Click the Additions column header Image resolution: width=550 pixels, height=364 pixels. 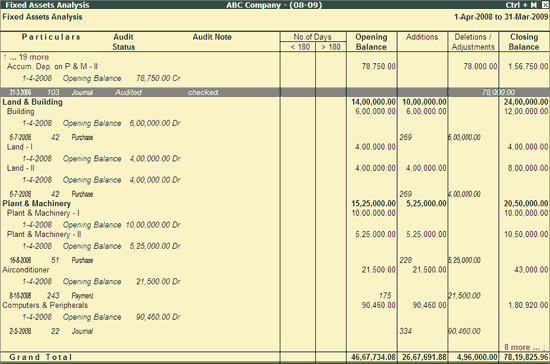coord(422,37)
